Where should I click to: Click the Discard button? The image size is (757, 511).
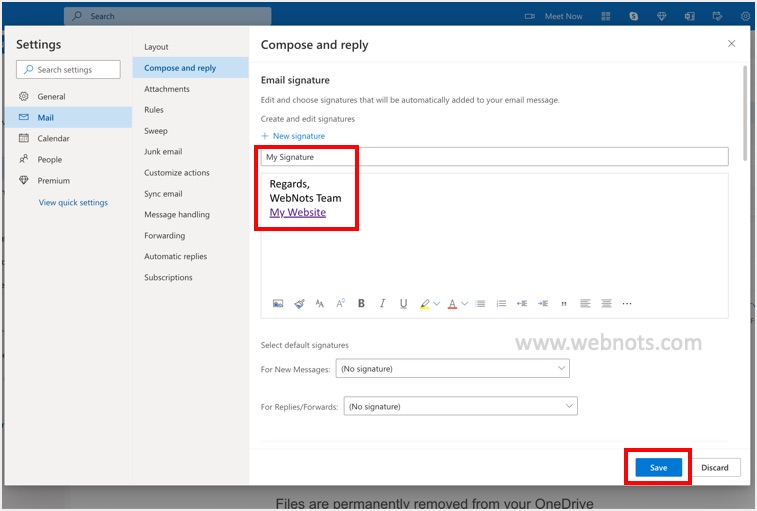coord(715,467)
